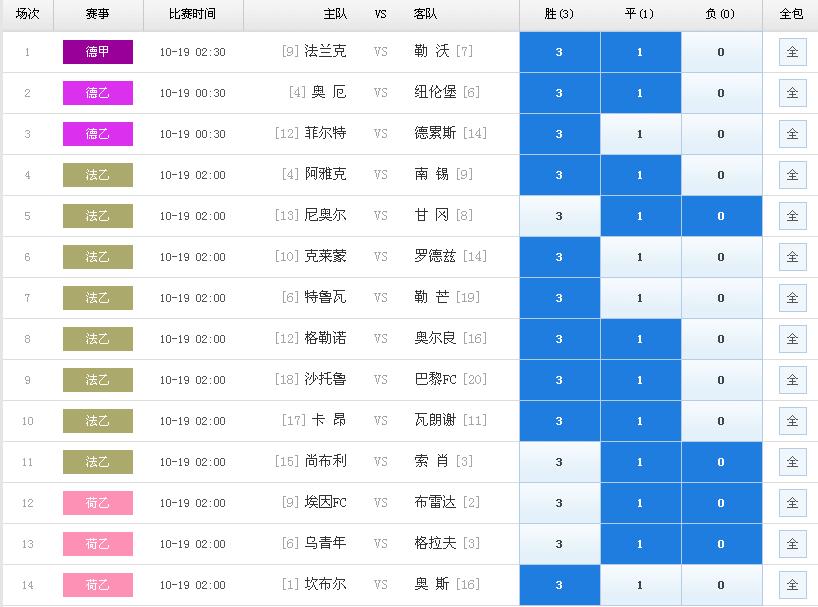
Task: Select all outcomes for match 2 via 全
Action: point(792,93)
